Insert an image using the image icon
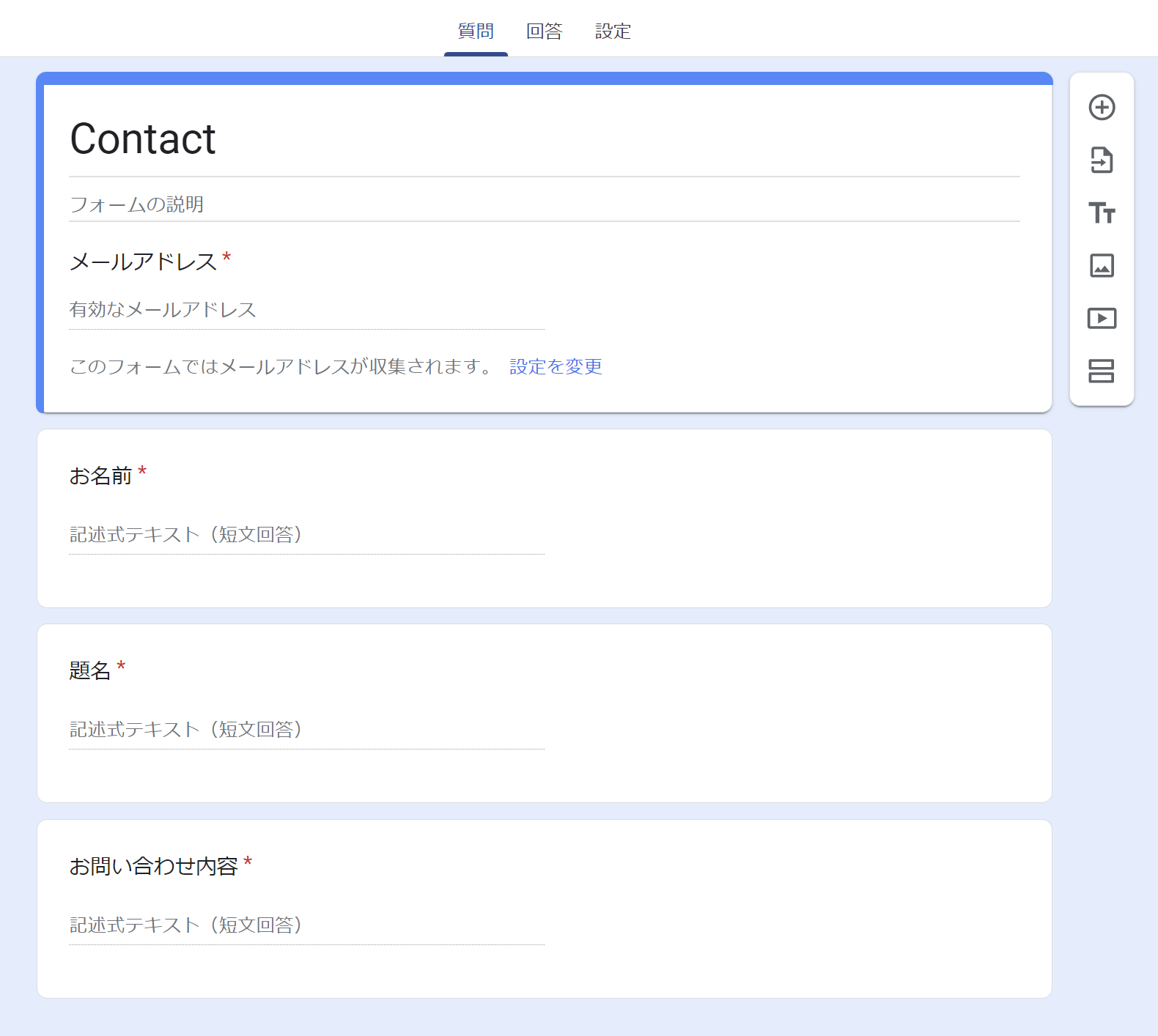This screenshot has width=1158, height=1036. tap(1102, 265)
